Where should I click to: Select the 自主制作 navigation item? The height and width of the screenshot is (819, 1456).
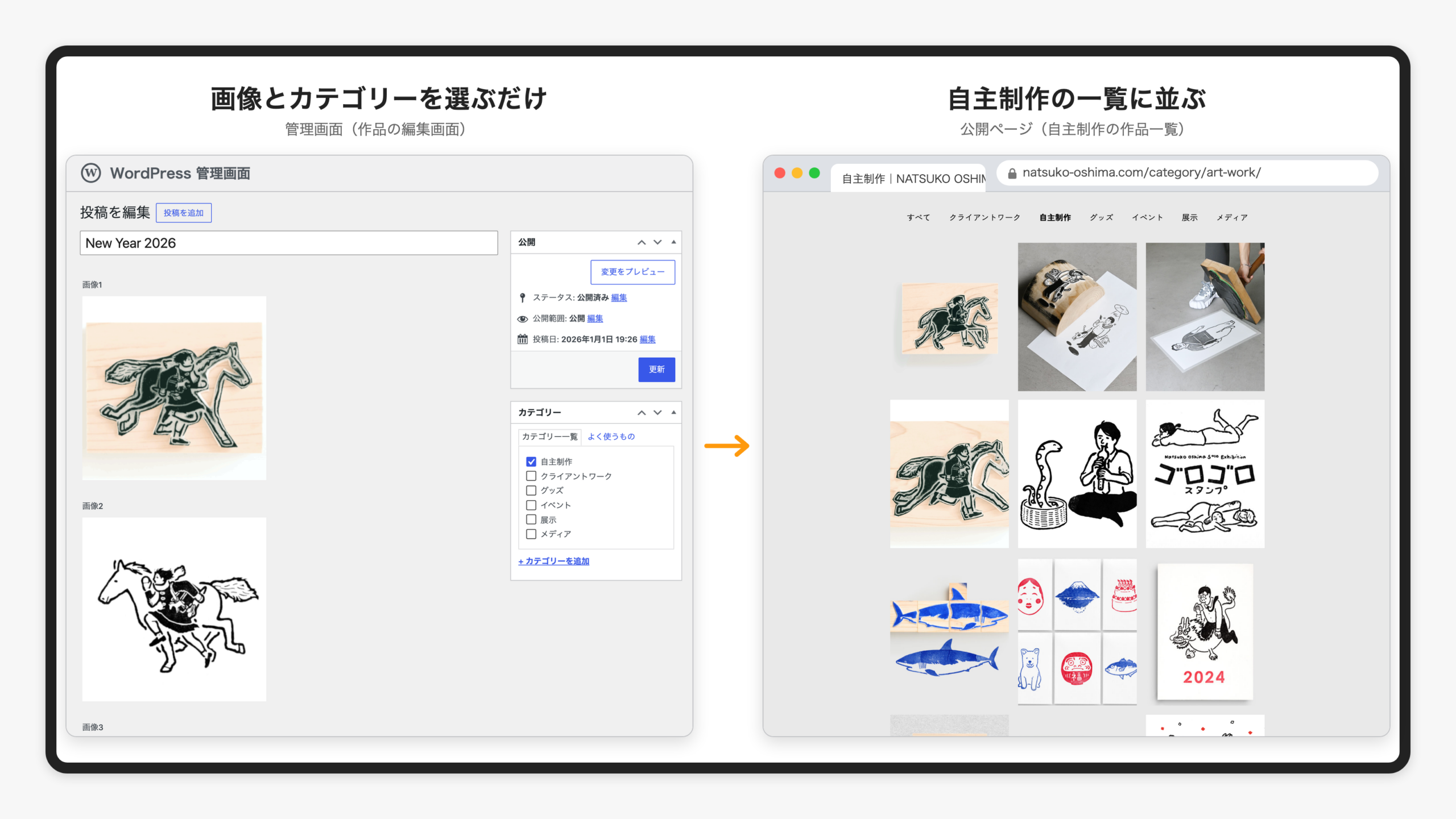(1055, 217)
